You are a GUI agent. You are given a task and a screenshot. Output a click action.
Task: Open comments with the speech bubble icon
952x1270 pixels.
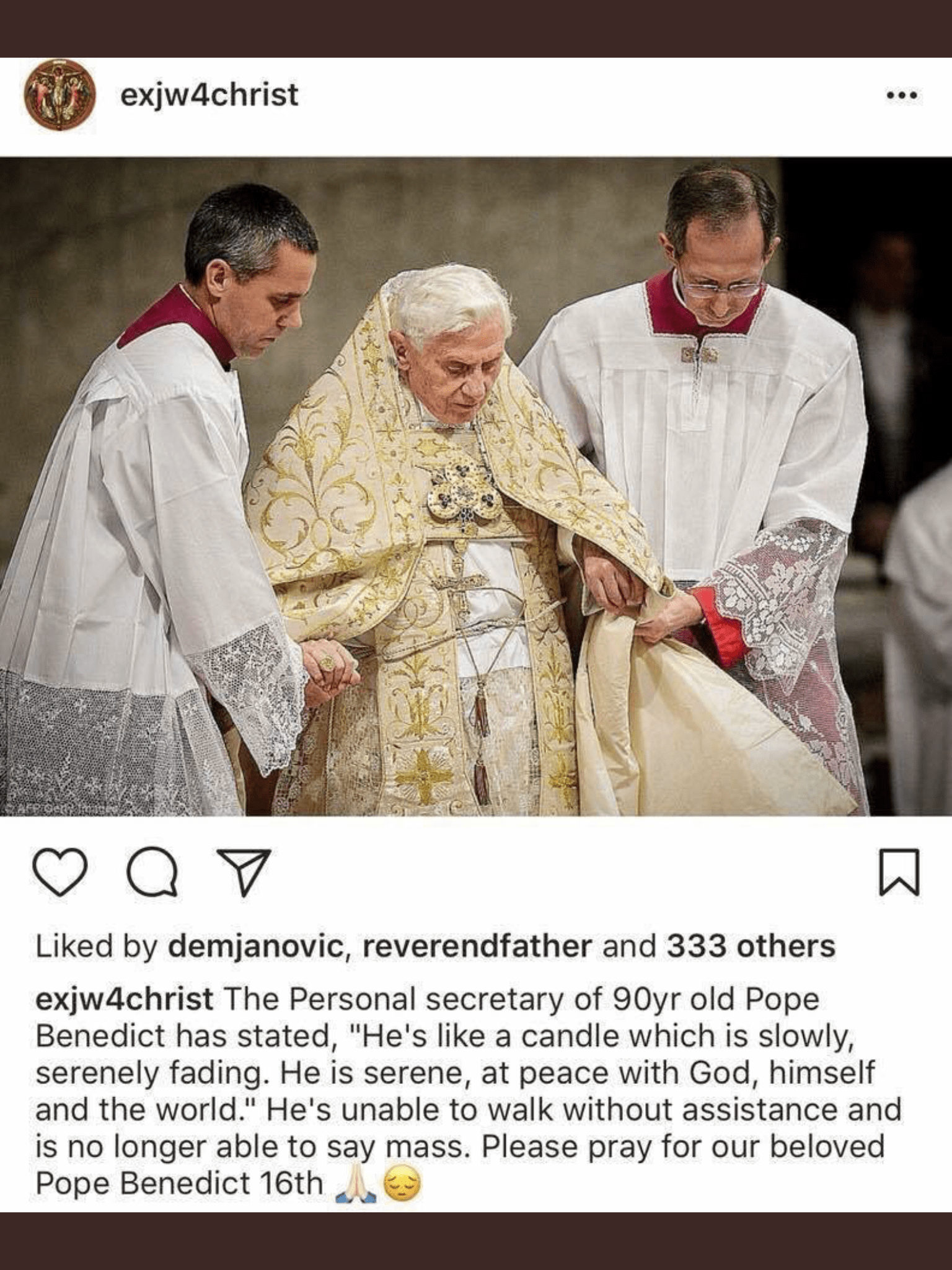click(x=152, y=873)
